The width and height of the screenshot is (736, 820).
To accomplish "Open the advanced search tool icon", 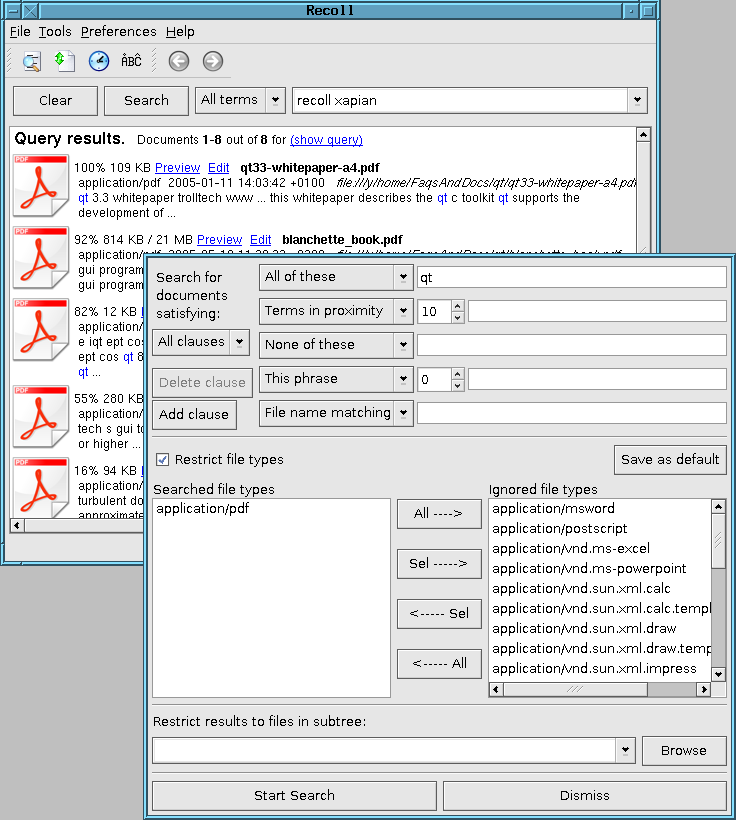I will coord(31,61).
